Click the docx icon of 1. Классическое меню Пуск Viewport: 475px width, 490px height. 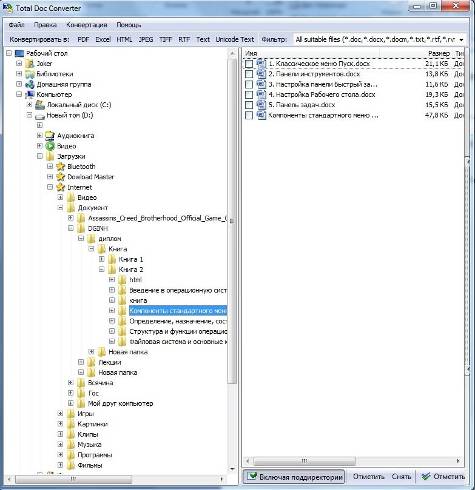(x=261, y=63)
